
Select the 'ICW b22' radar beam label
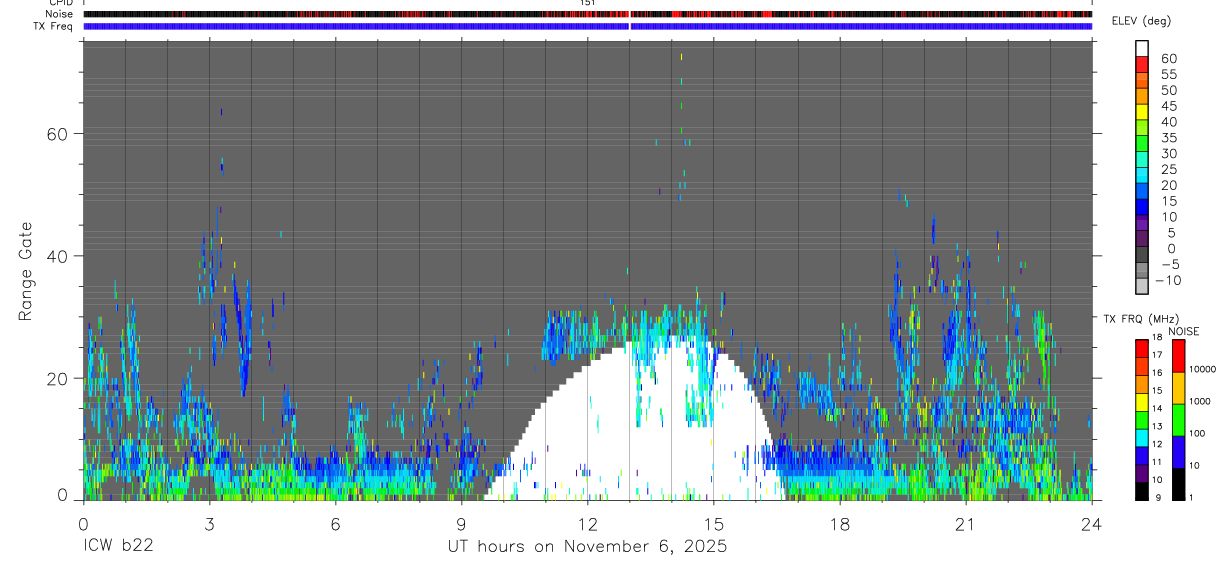point(118,547)
